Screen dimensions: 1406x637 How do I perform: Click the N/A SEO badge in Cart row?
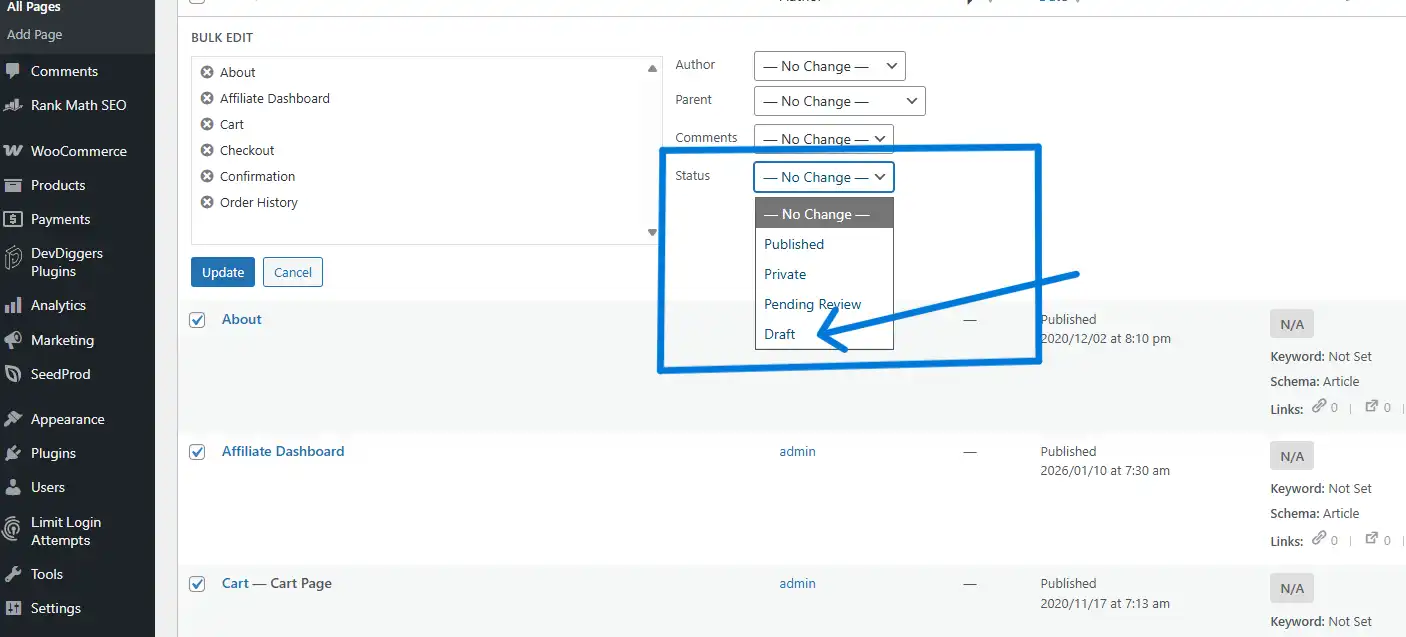pyautogui.click(x=1292, y=588)
